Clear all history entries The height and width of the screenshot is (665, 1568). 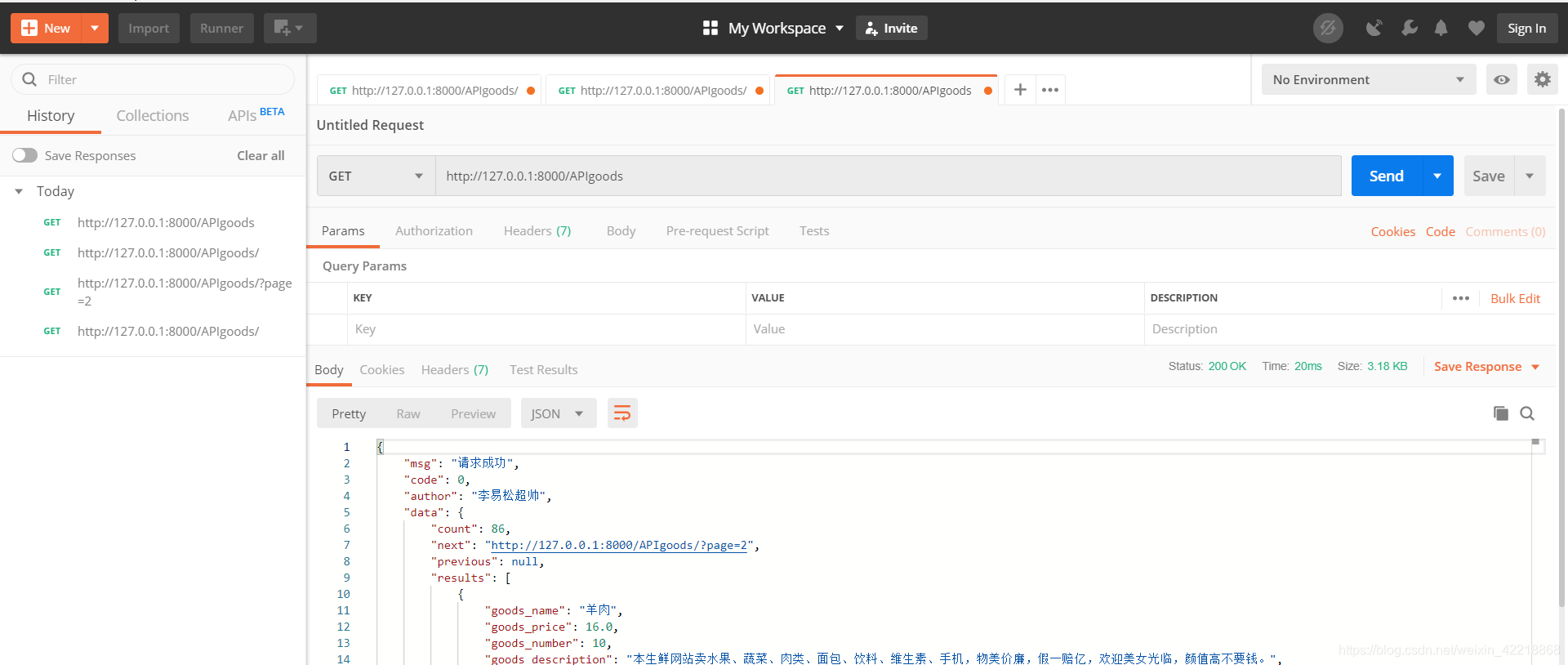point(261,155)
